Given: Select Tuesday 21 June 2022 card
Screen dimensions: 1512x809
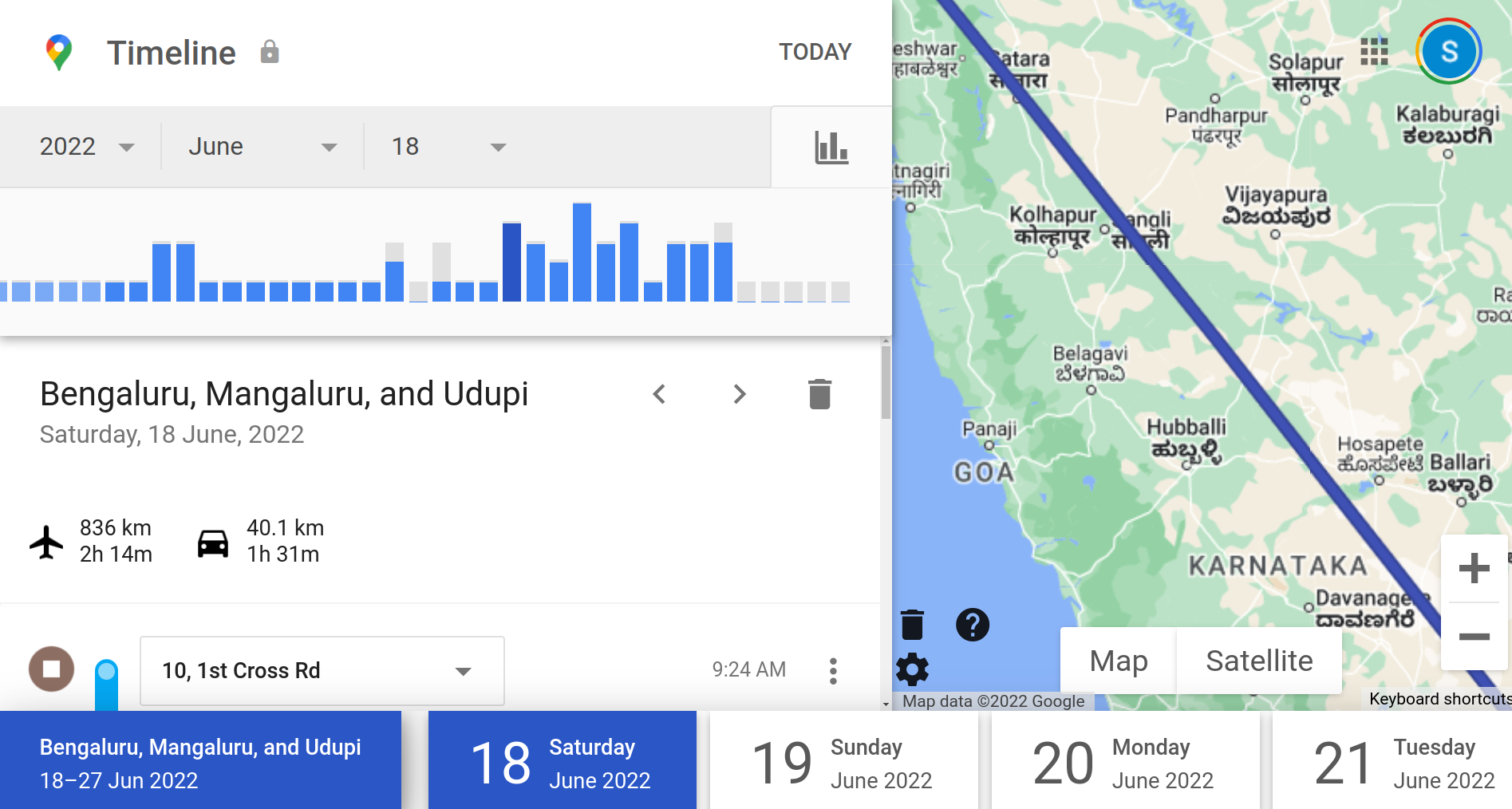Looking at the screenshot, I should (1392, 760).
